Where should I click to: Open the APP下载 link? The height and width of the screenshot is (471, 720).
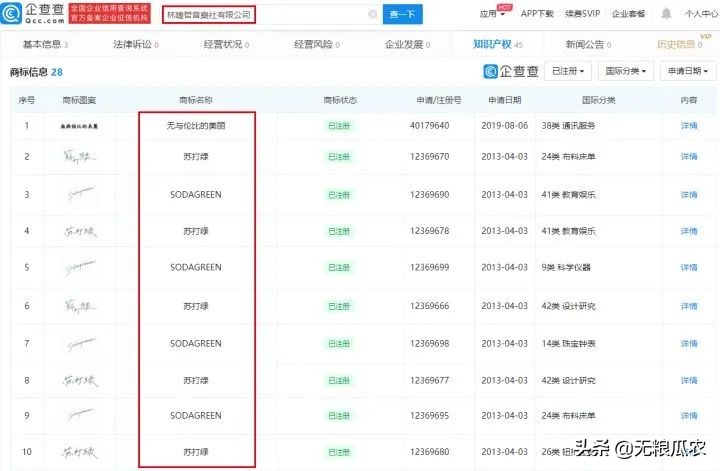(x=537, y=14)
